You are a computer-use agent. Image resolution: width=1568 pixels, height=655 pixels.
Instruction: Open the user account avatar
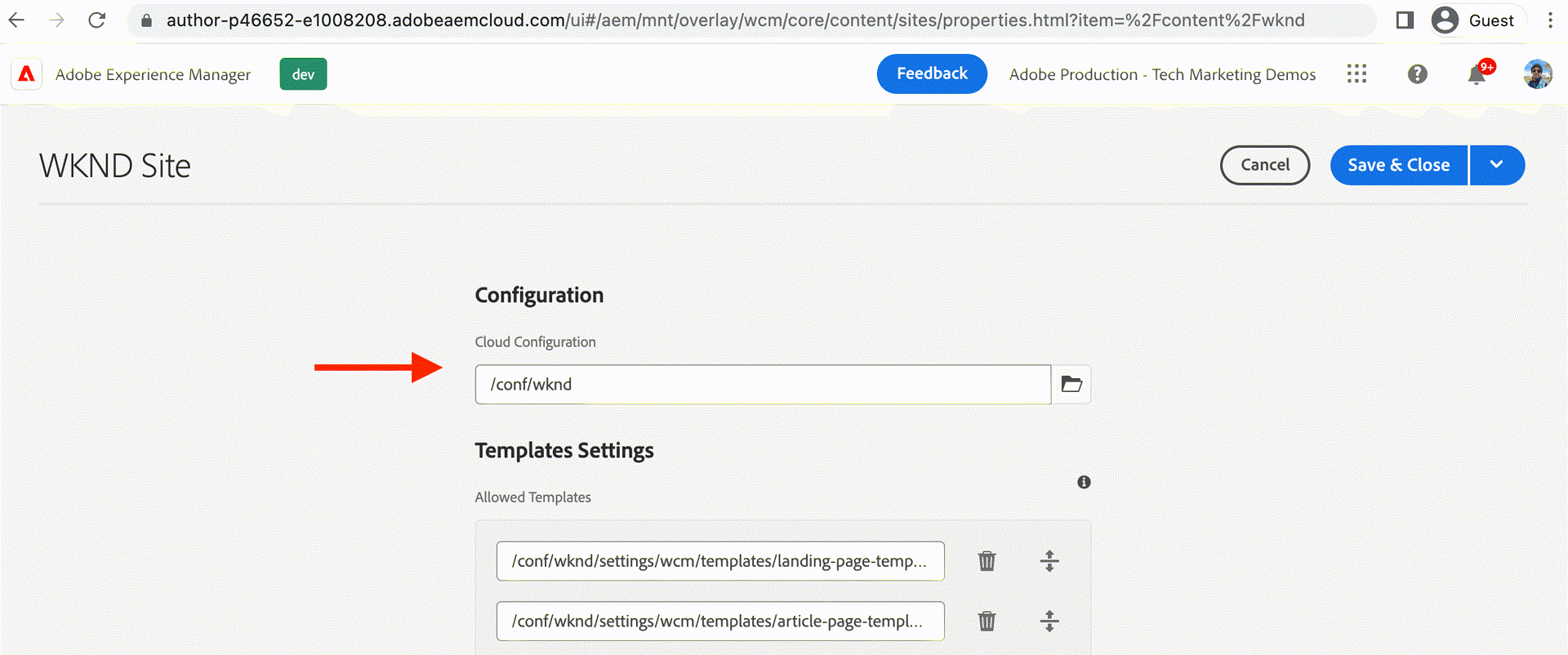pyautogui.click(x=1538, y=74)
